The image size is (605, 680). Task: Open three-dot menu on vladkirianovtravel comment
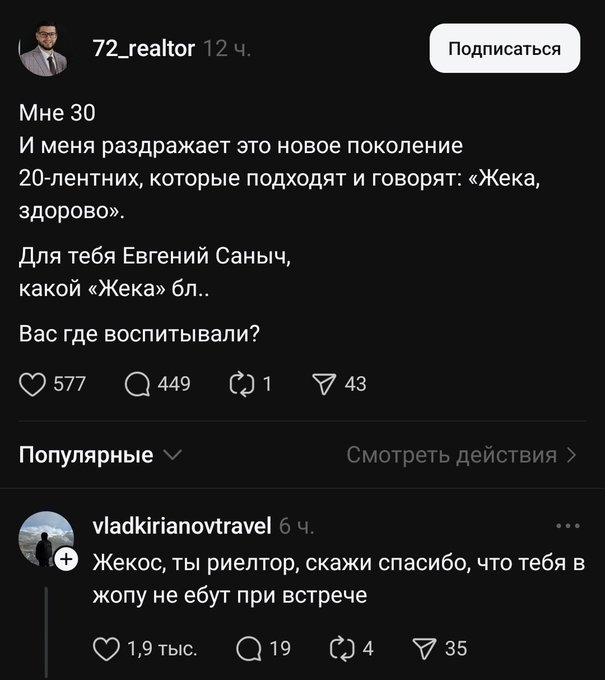tap(566, 526)
